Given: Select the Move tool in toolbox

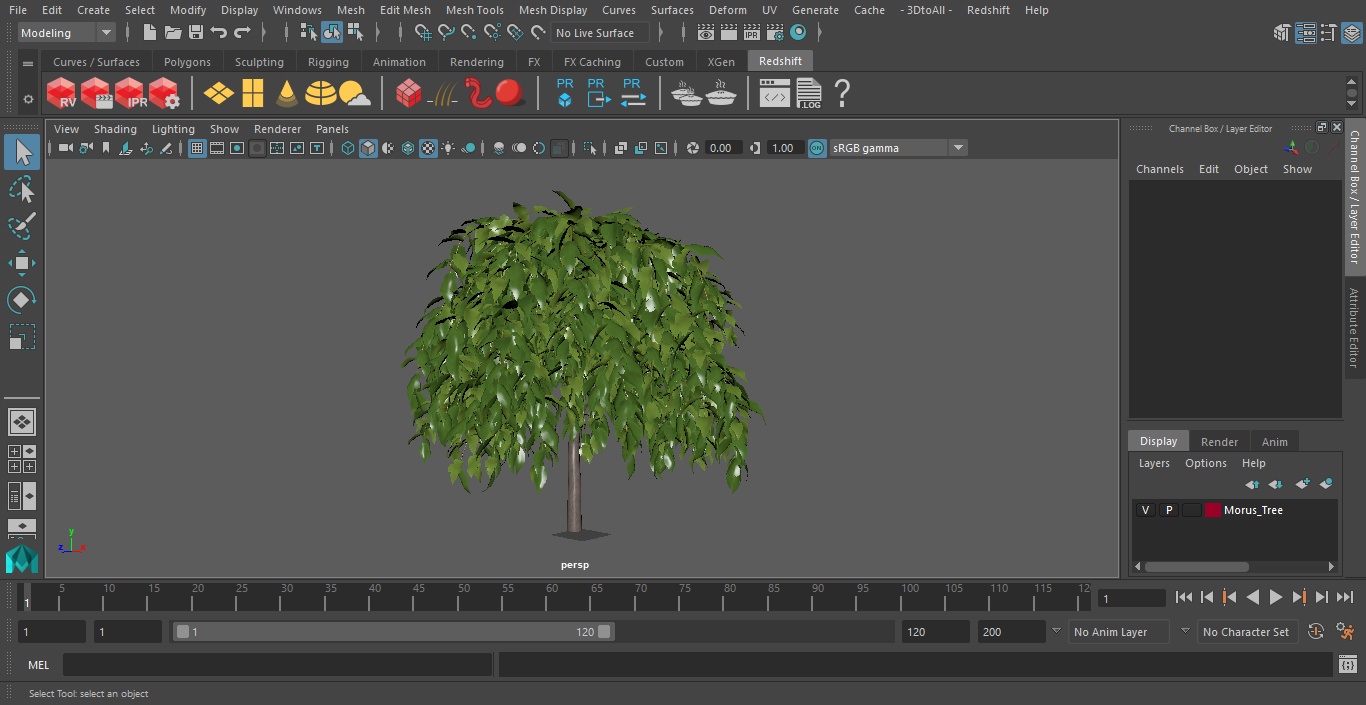Looking at the screenshot, I should [21, 264].
